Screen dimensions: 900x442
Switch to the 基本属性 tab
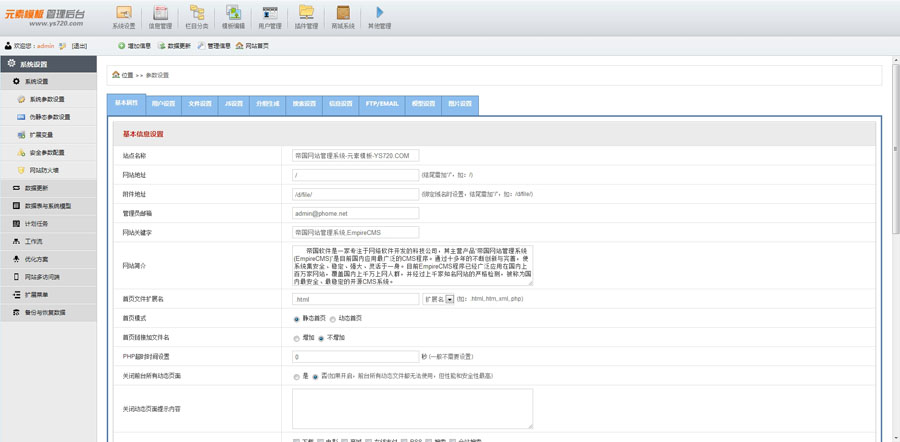coord(126,104)
